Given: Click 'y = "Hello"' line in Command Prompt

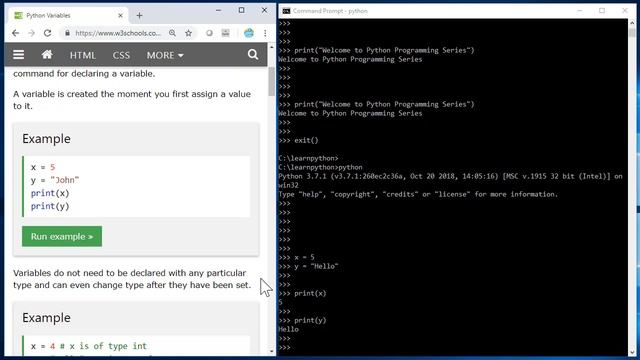Looking at the screenshot, I should 308,267.
